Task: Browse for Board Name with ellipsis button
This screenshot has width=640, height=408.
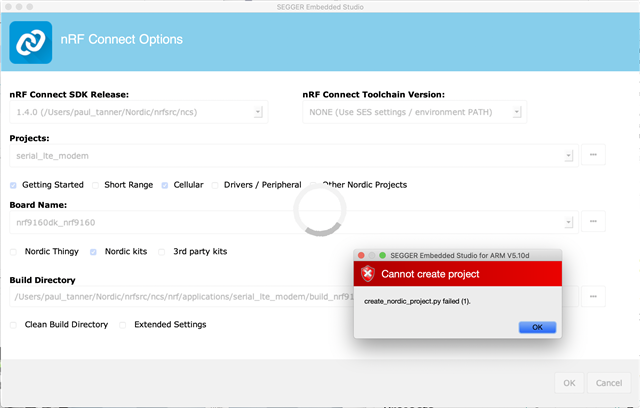Action: coord(593,221)
